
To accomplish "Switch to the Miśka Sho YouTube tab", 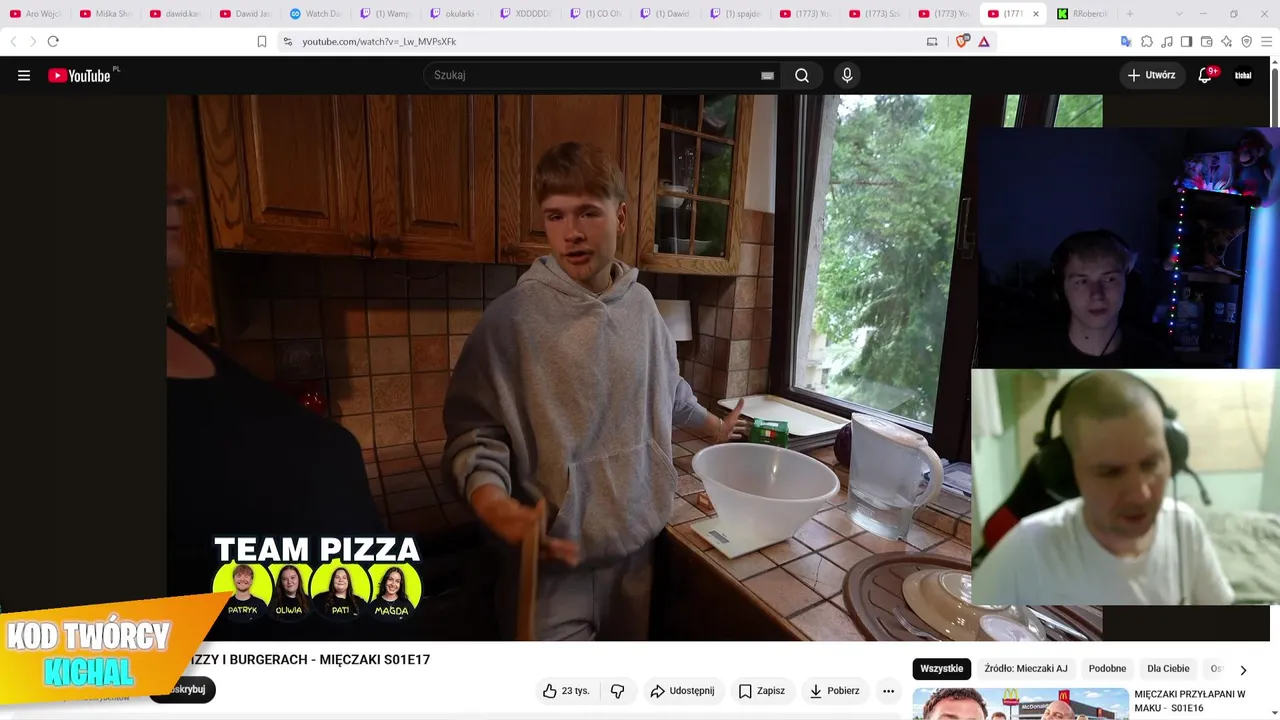I will [106, 14].
